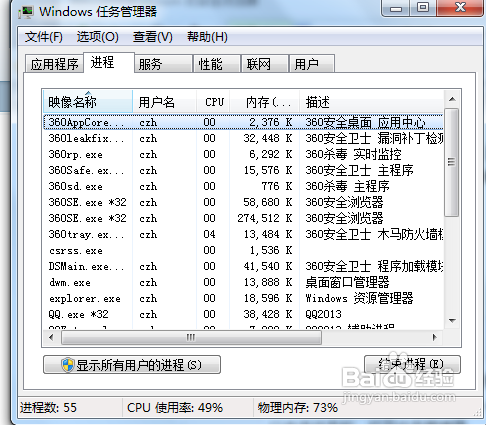Open the 文件(F) menu
Viewport: 486px width, 425px height.
tap(43, 37)
